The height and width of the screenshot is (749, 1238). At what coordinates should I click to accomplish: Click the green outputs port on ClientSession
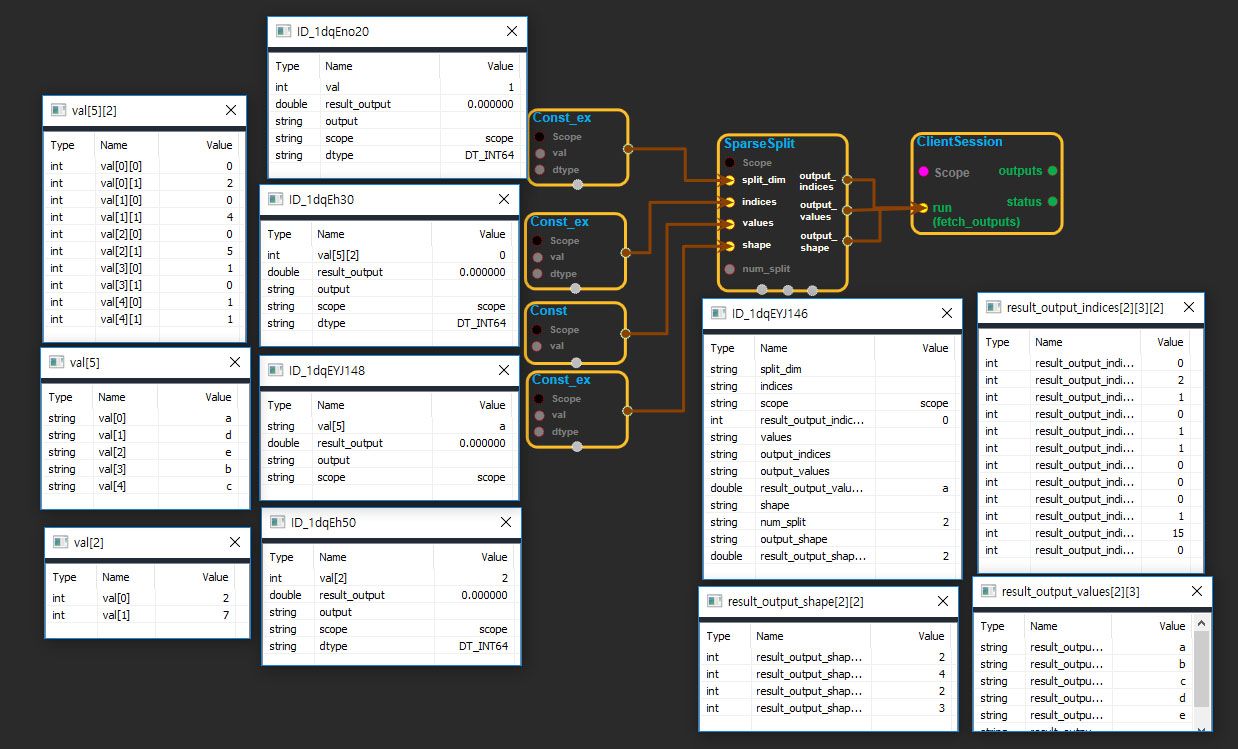point(1052,171)
